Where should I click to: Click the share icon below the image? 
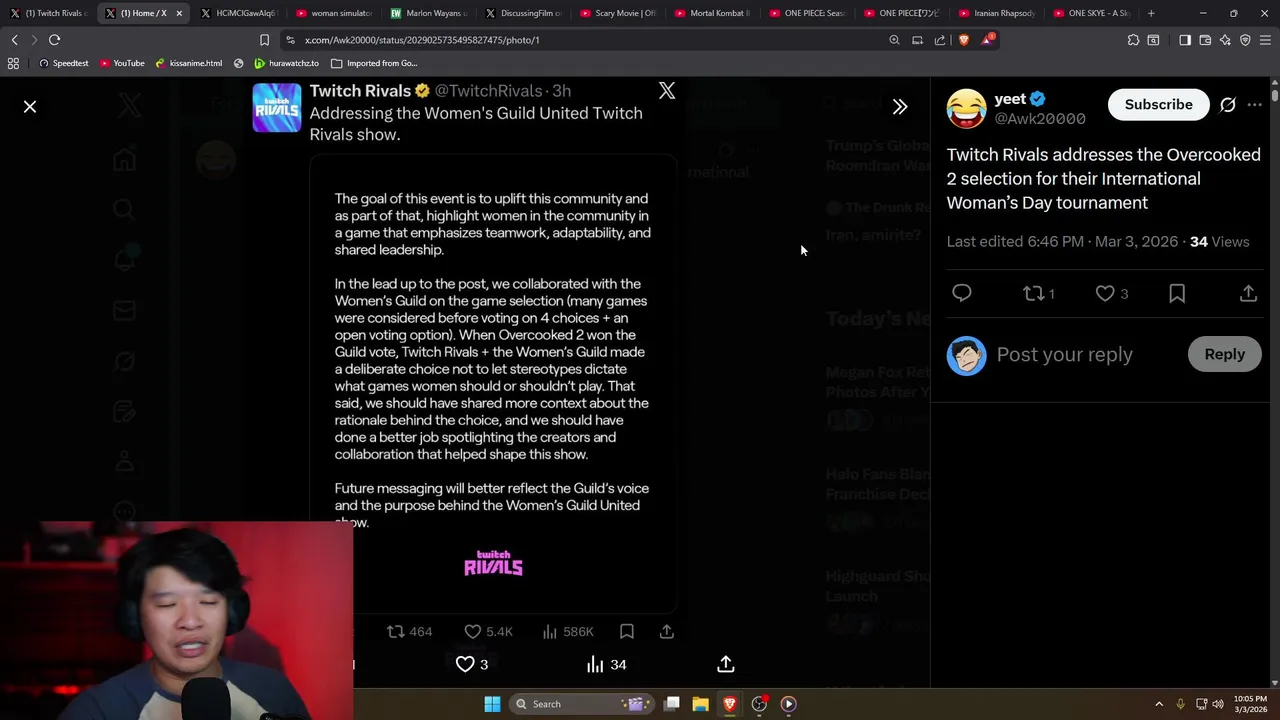pyautogui.click(x=726, y=664)
